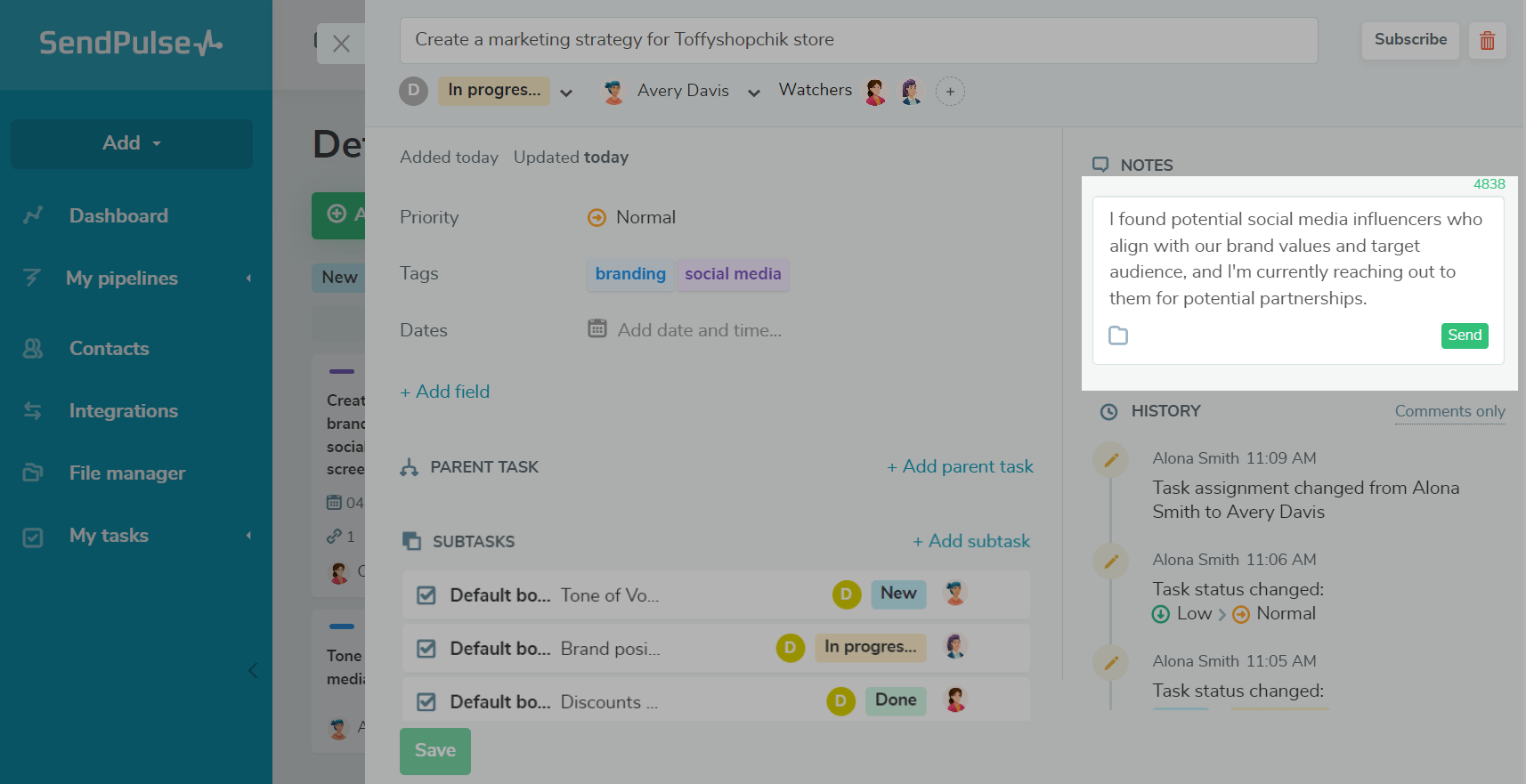The height and width of the screenshot is (784, 1526).
Task: Expand the Add dropdown in sidebar
Action: tap(132, 143)
